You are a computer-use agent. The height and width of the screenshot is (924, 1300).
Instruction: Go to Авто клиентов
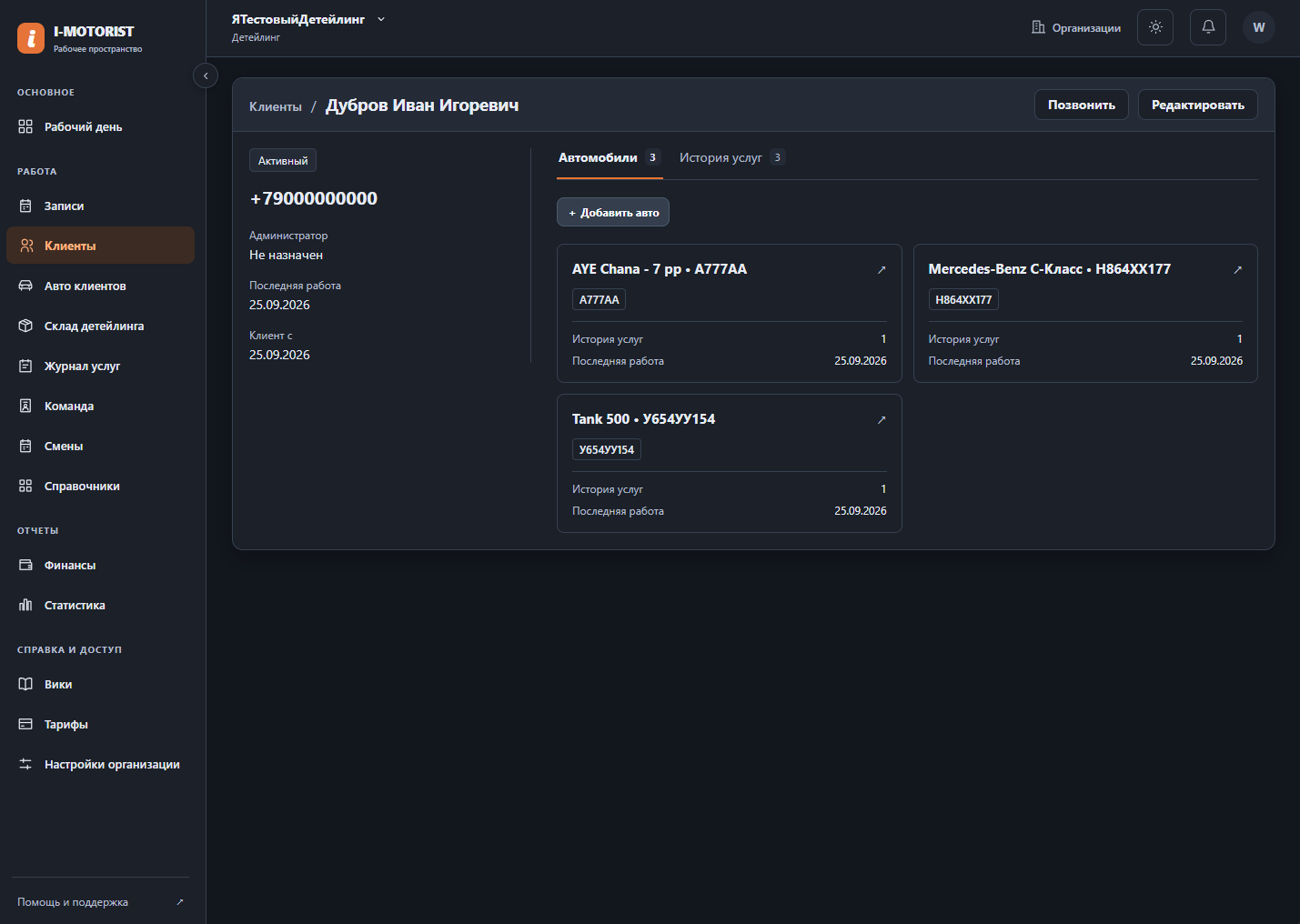pos(100,286)
